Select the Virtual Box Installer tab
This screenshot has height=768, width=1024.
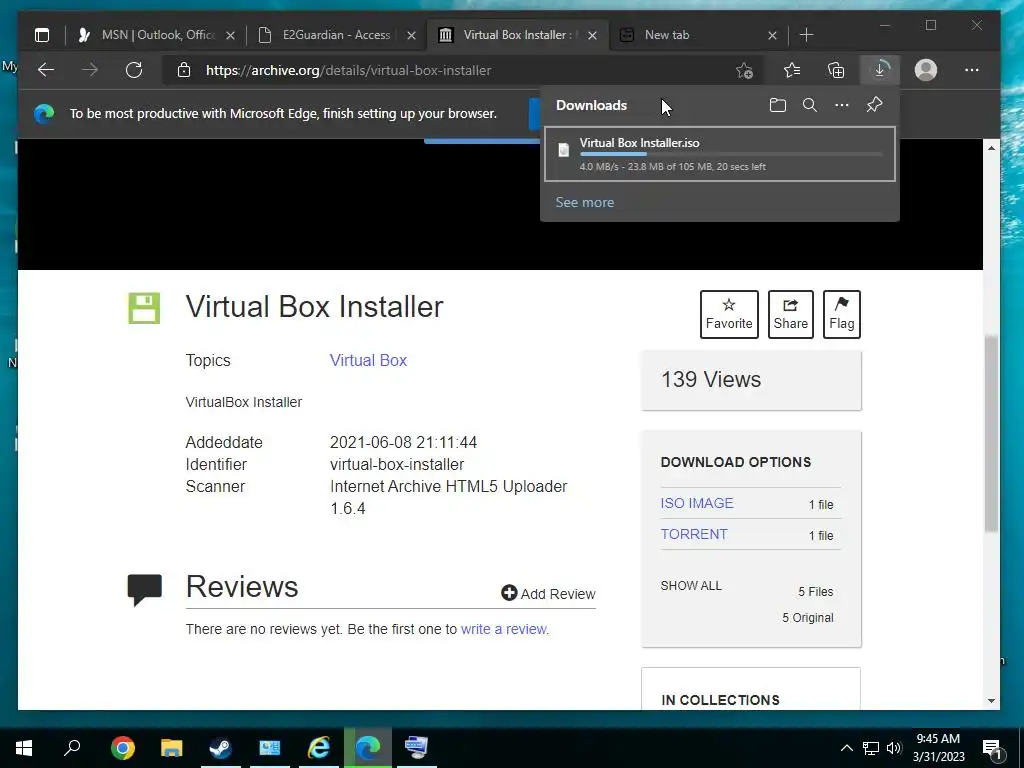[517, 35]
